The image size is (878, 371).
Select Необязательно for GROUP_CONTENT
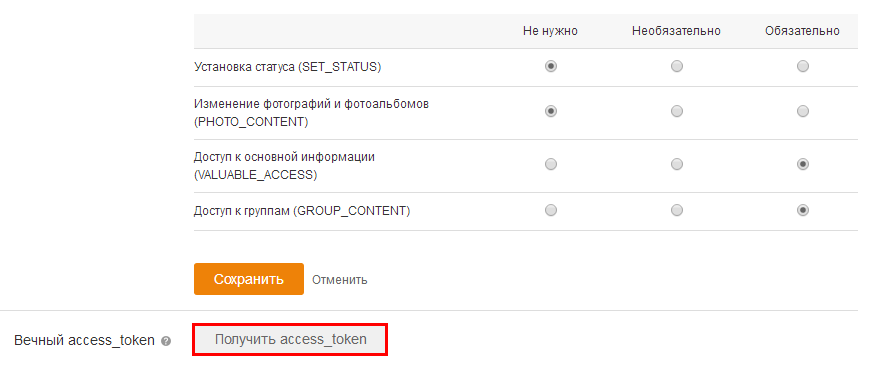click(x=677, y=210)
